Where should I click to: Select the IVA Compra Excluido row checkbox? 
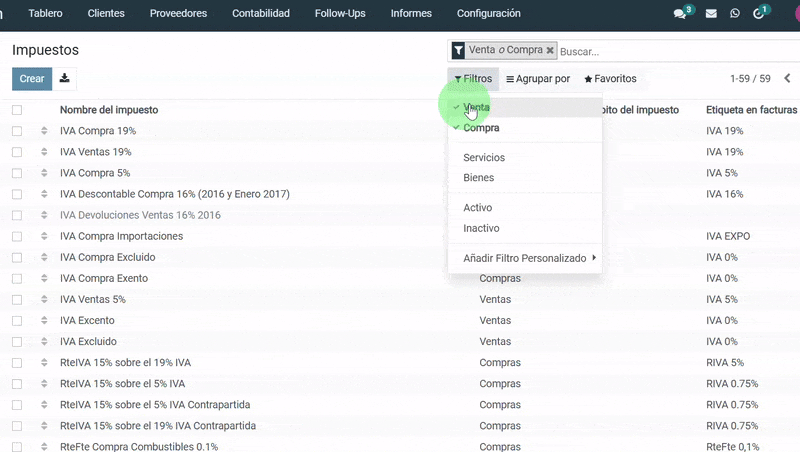(x=17, y=257)
